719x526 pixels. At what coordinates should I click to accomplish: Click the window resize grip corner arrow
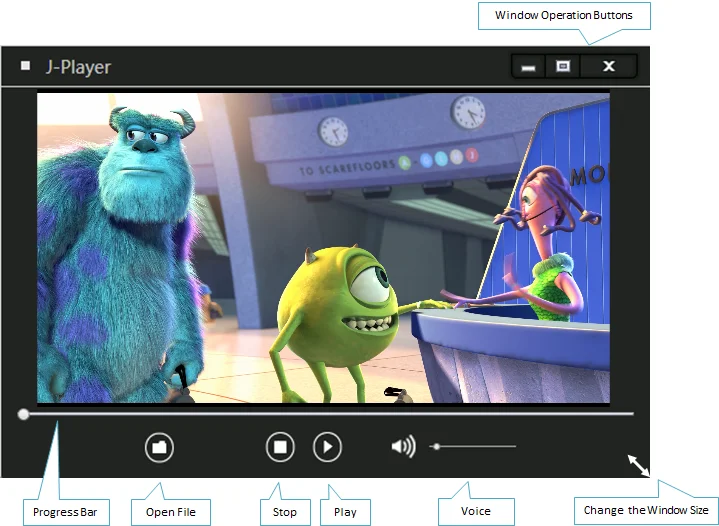pyautogui.click(x=638, y=465)
